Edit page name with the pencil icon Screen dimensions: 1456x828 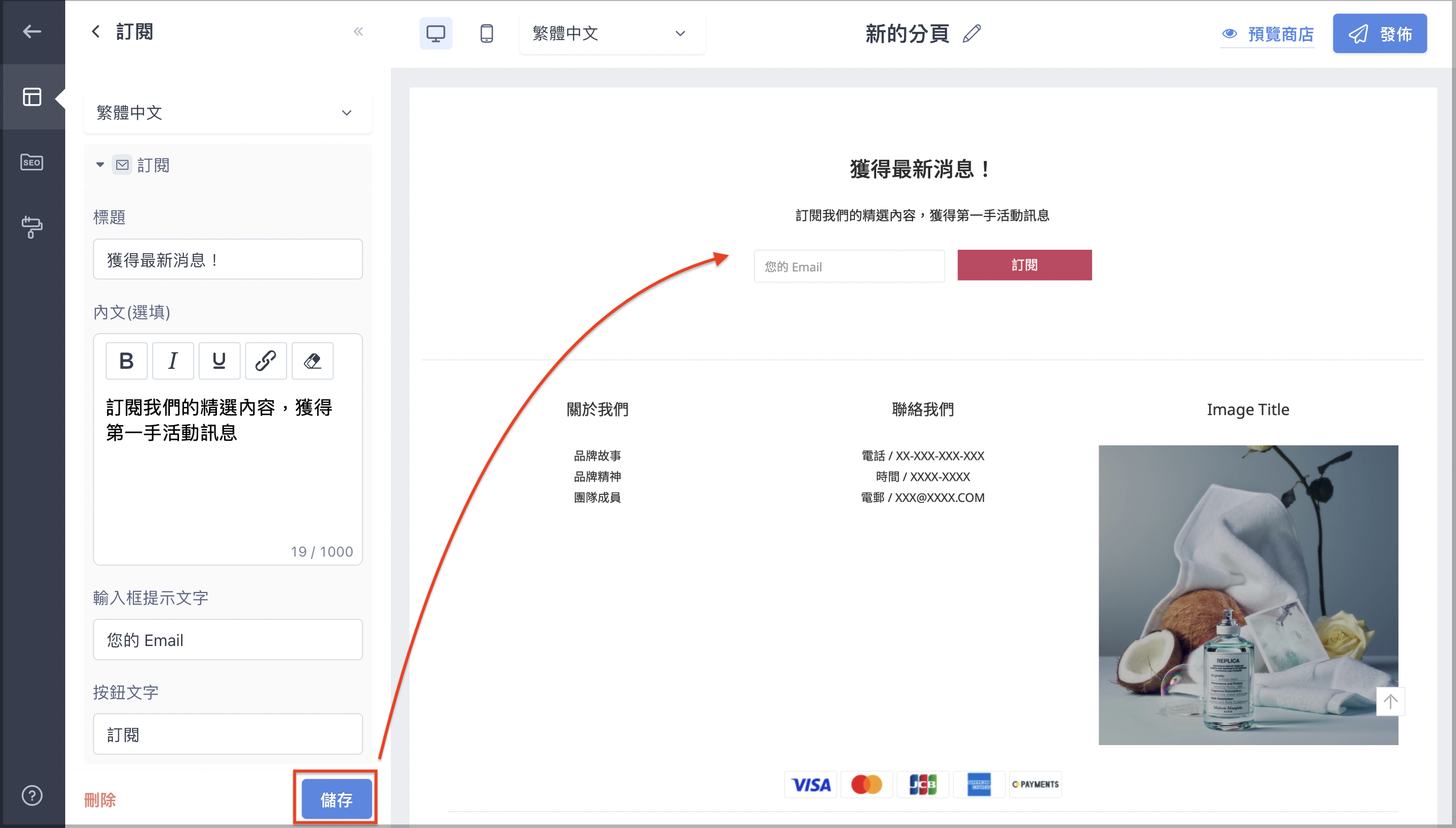point(972,33)
